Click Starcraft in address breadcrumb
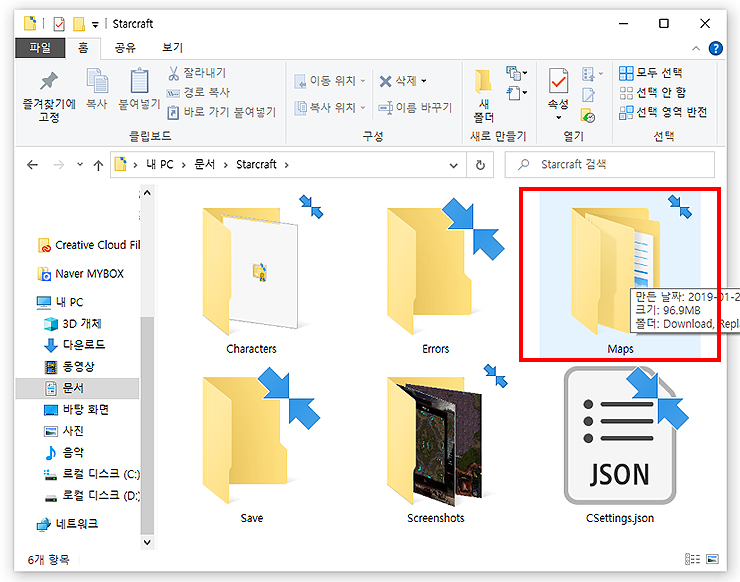 coord(256,165)
